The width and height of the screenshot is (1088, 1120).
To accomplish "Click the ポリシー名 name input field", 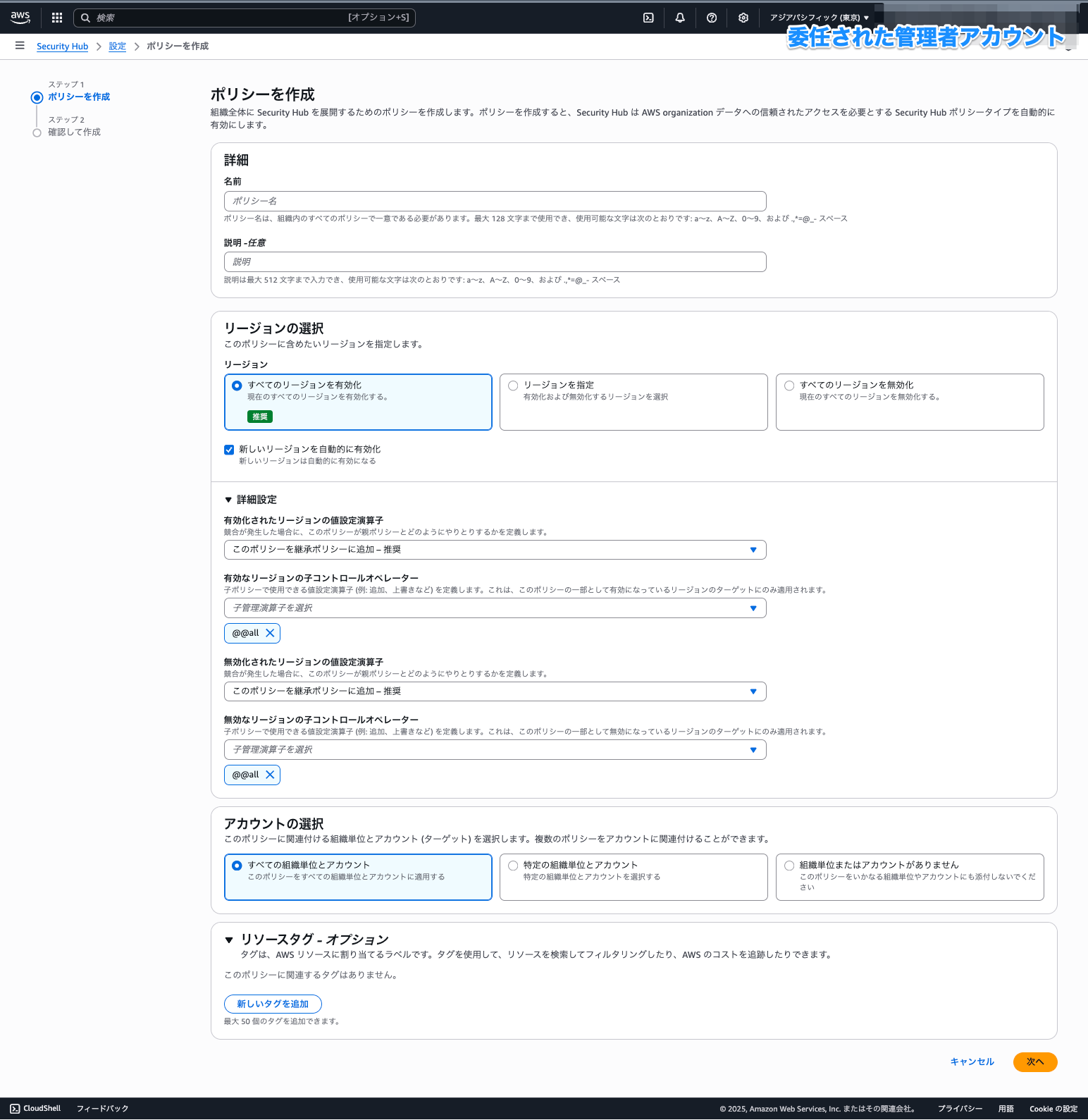I will (x=495, y=201).
